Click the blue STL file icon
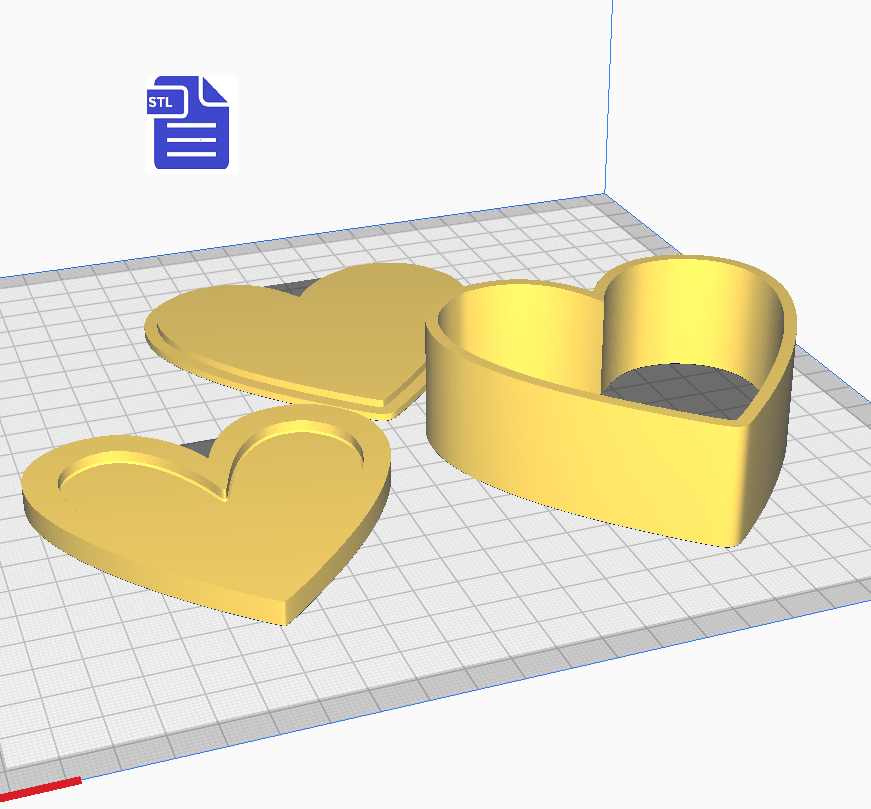 point(191,123)
